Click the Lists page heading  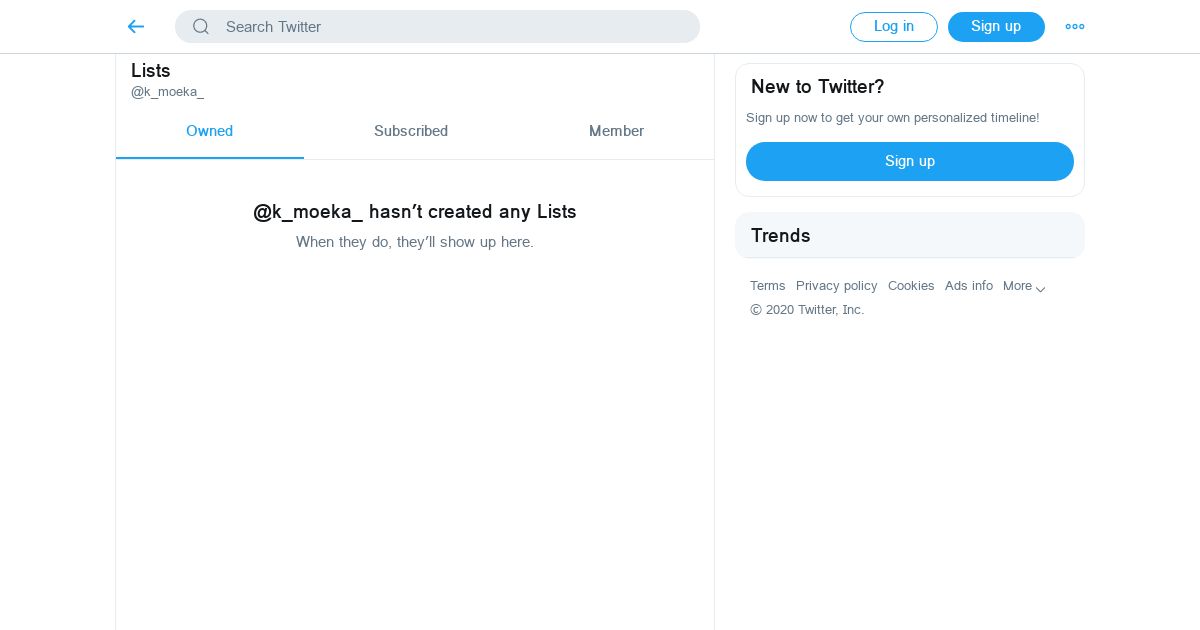click(151, 71)
